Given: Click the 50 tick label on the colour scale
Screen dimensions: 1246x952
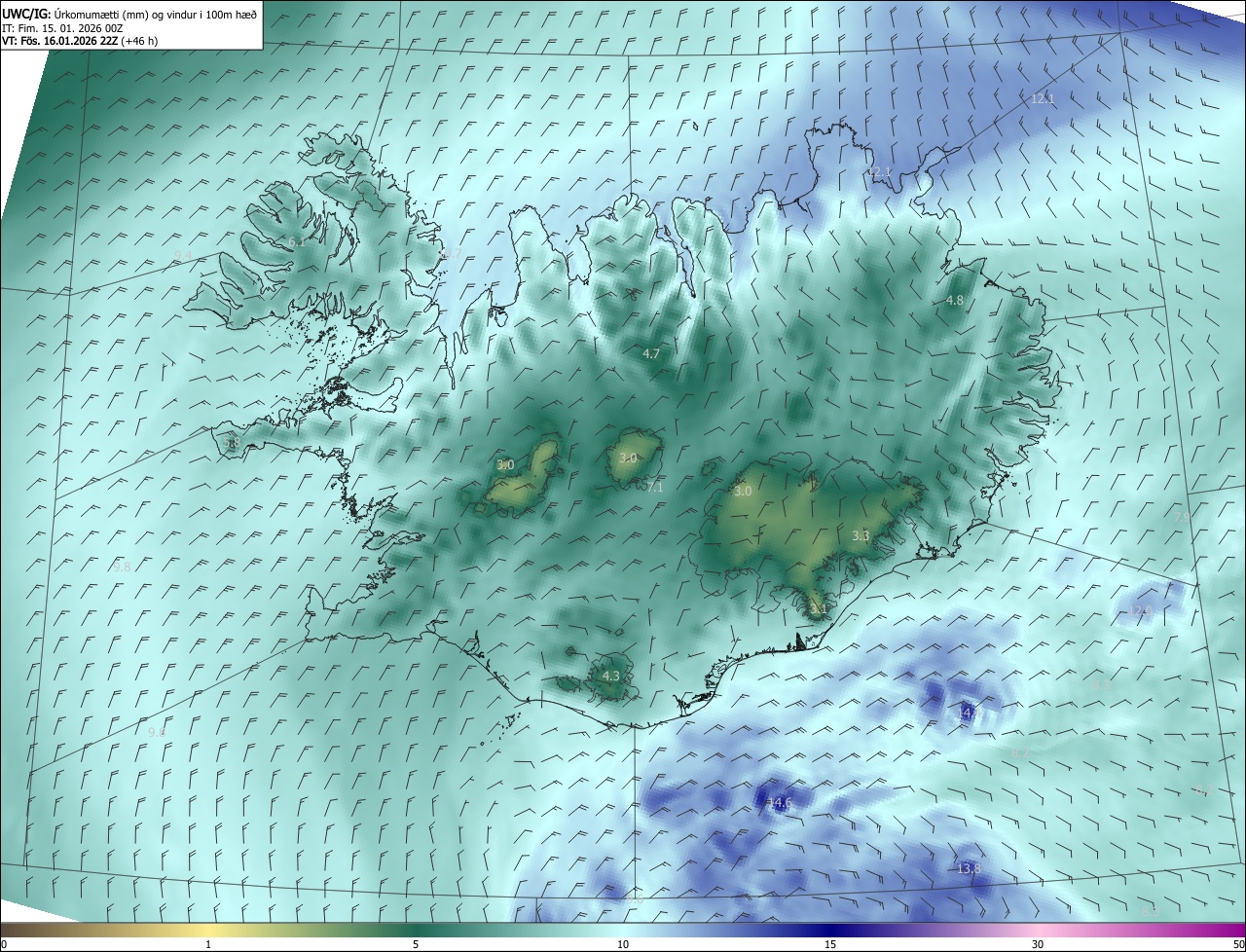Looking at the screenshot, I should (1238, 944).
